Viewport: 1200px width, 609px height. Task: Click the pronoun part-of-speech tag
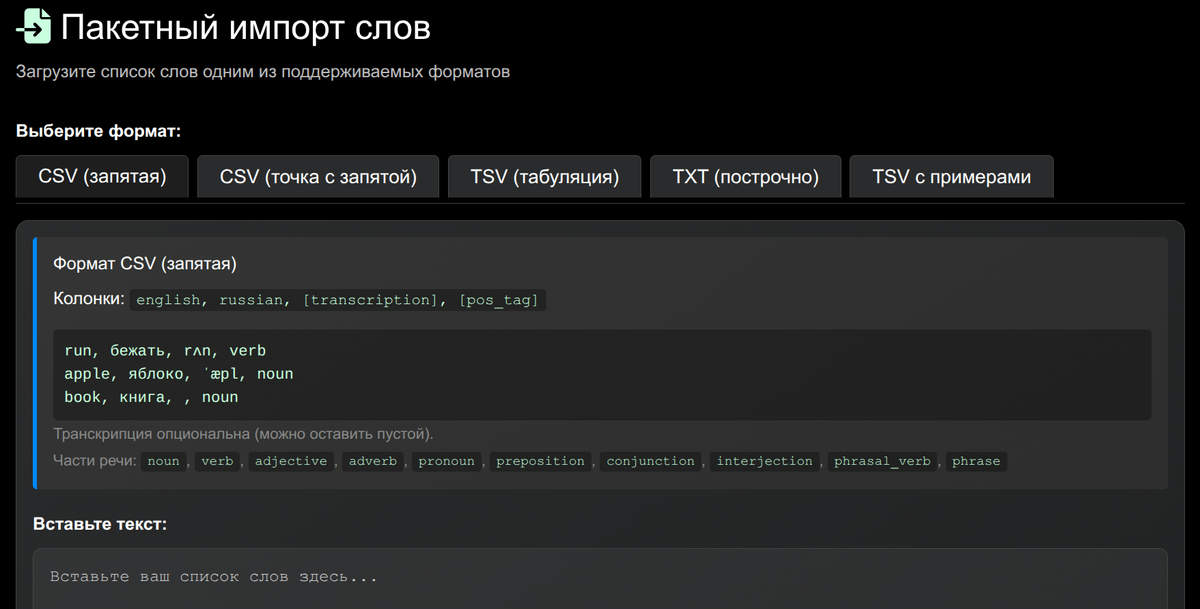pyautogui.click(x=446, y=461)
